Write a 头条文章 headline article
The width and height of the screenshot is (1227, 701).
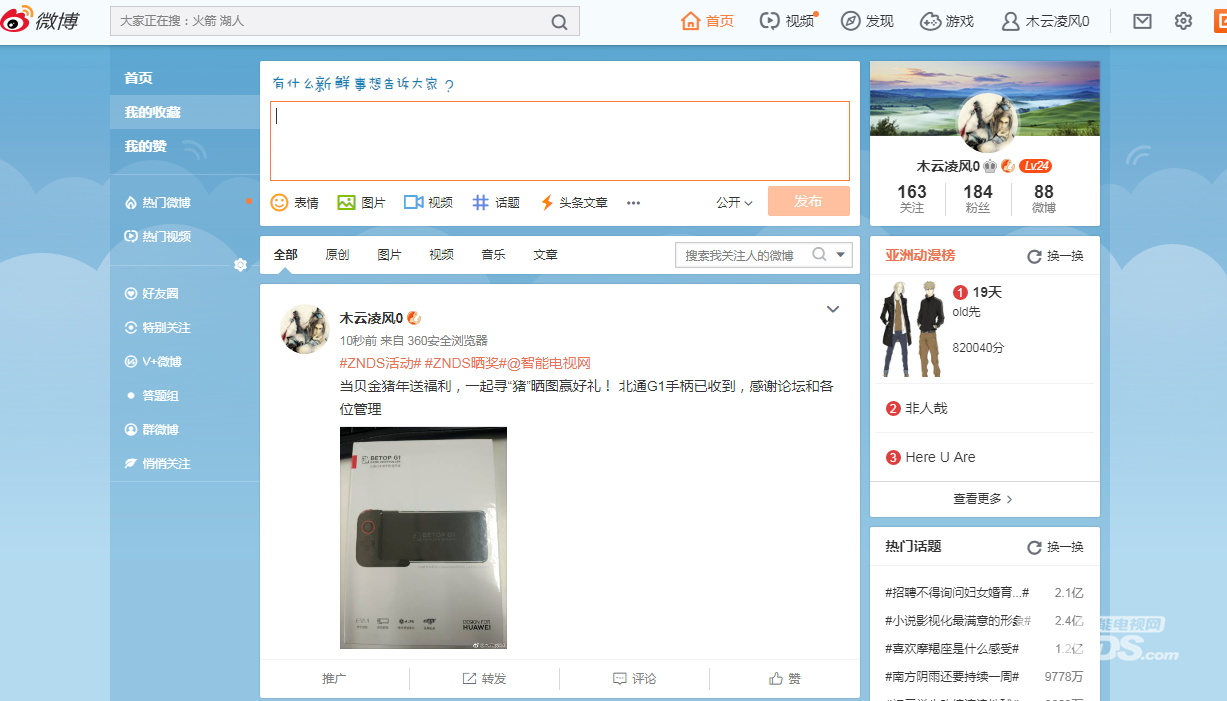[x=574, y=202]
